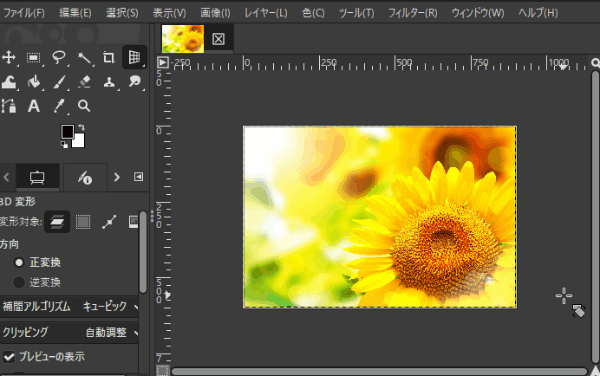Open ヘルプ(H) menu
600x376 pixels.
[x=538, y=13]
